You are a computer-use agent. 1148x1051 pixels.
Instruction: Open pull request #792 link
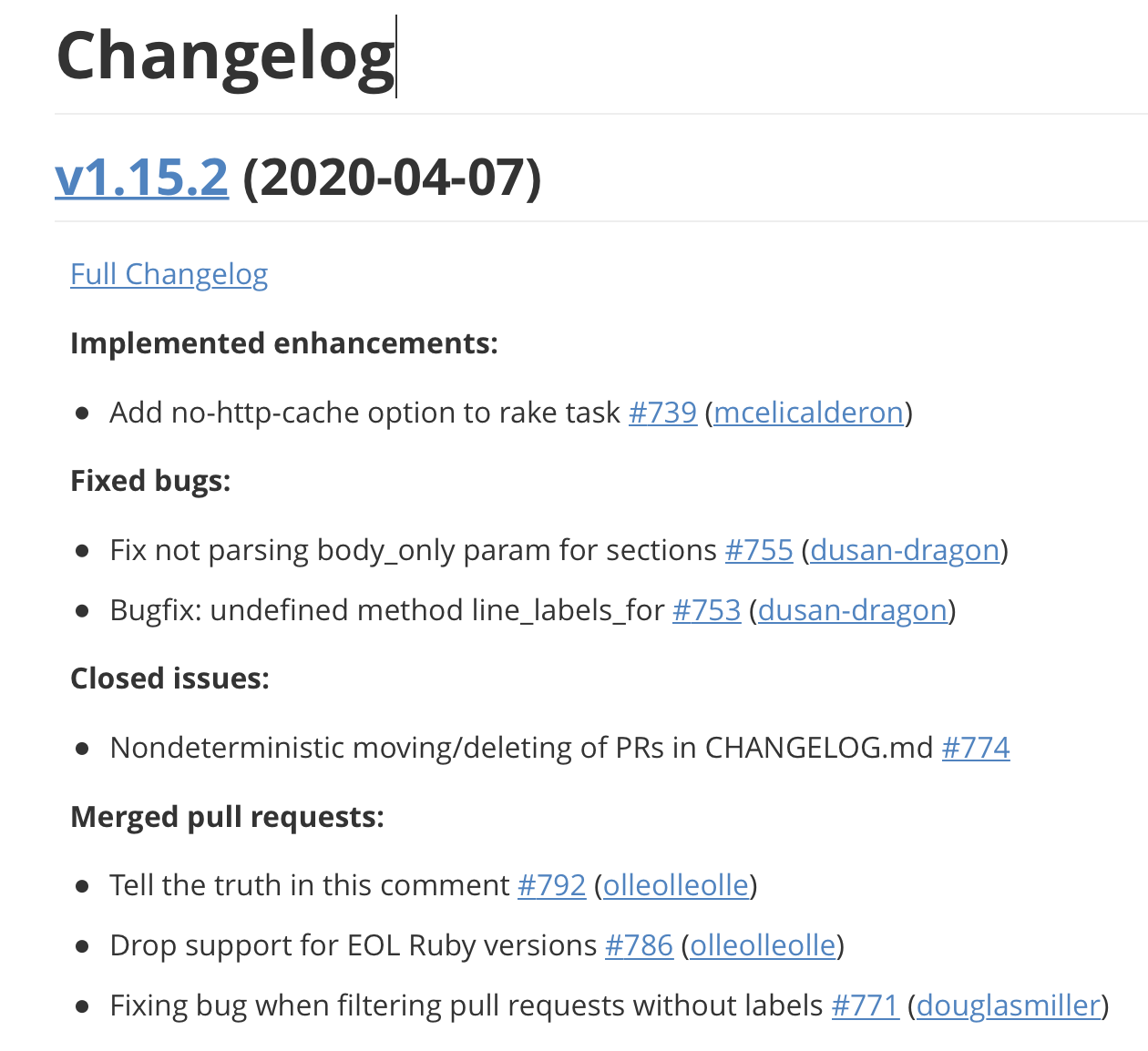pos(551,885)
